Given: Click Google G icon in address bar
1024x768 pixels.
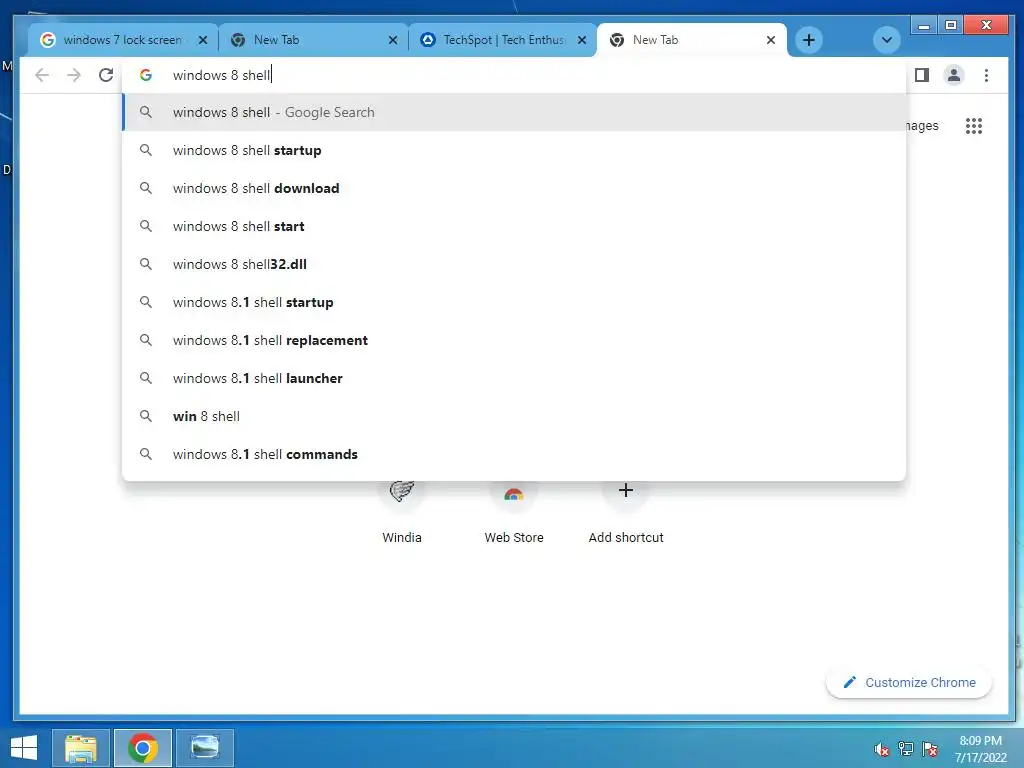Looking at the screenshot, I should coord(146,75).
